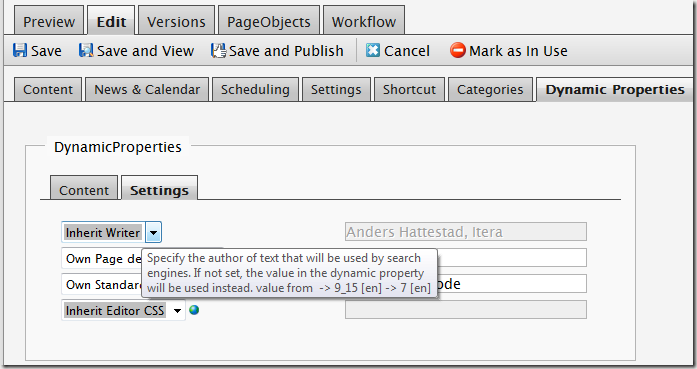Click Save and Publish label
The width and height of the screenshot is (697, 369).
(286, 51)
